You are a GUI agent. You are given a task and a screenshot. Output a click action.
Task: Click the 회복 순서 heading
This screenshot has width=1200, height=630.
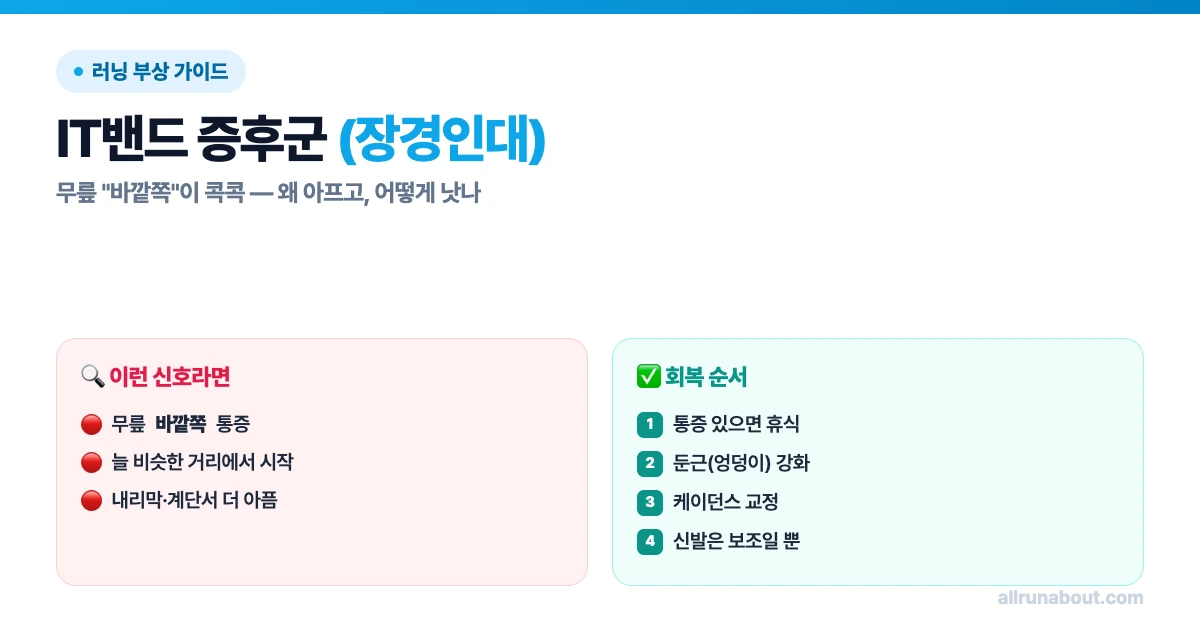[x=706, y=376]
